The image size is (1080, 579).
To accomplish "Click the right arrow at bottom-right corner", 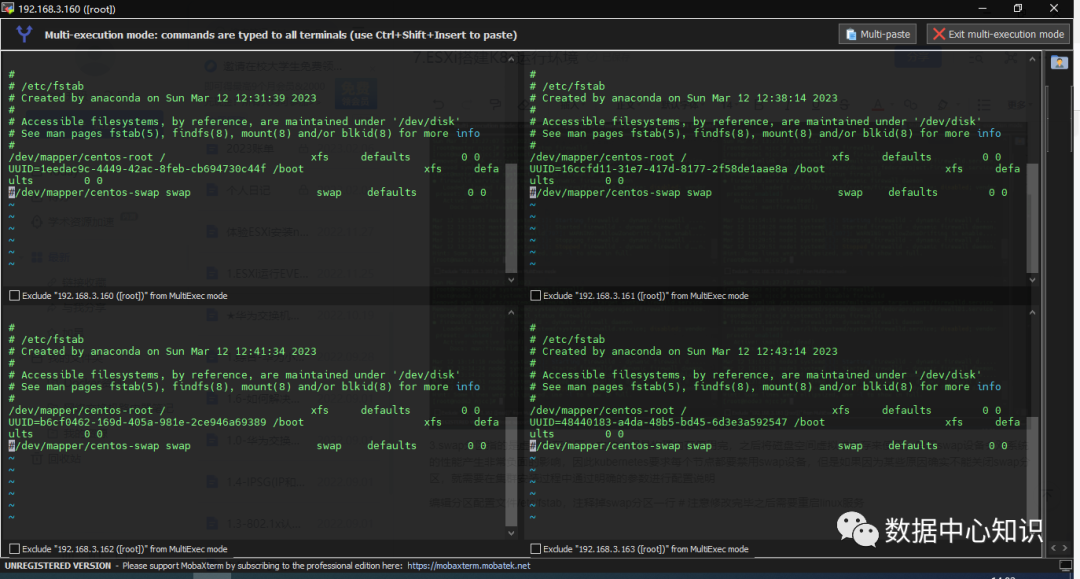I will 1065,548.
